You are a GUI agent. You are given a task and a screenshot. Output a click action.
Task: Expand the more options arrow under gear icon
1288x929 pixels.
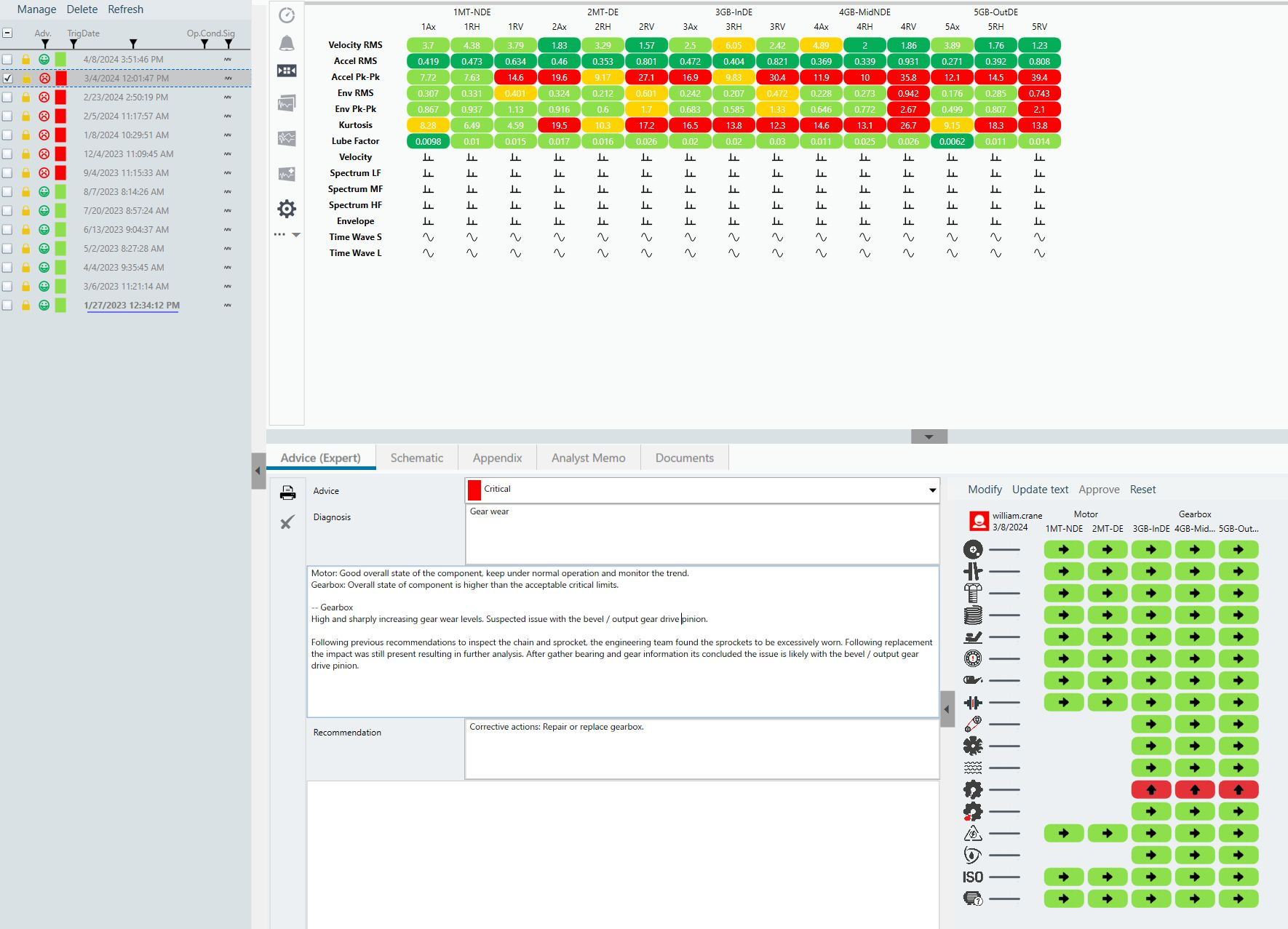(296, 235)
